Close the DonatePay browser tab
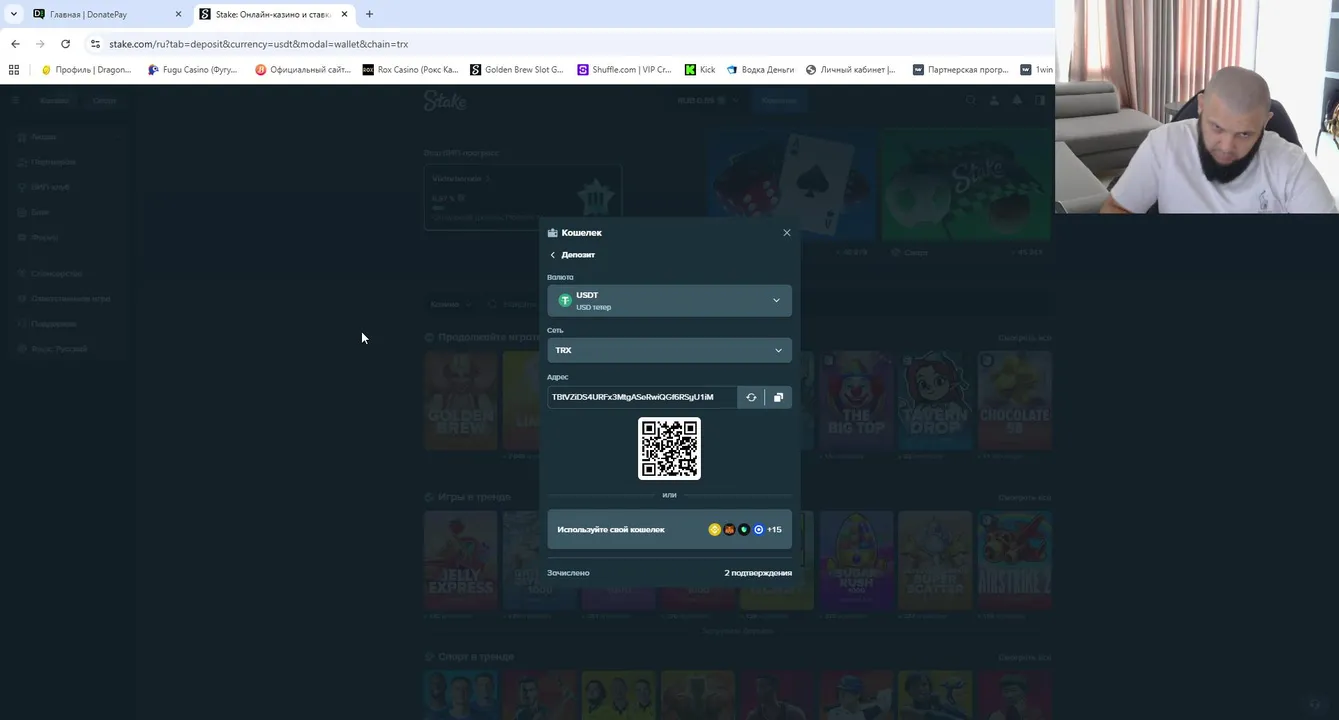Screen dimensions: 1339x720 pos(178,14)
